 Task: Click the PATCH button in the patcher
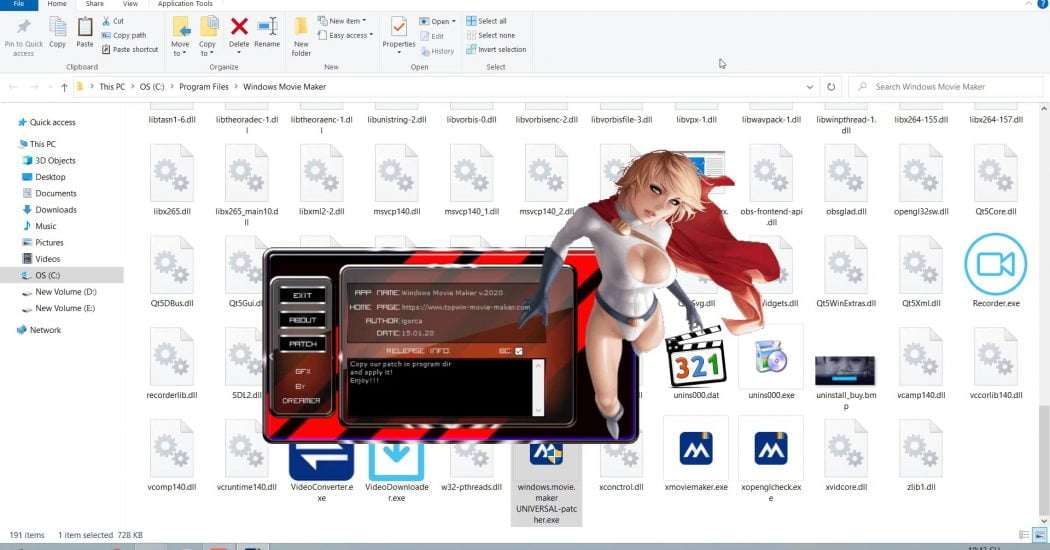pyautogui.click(x=303, y=344)
